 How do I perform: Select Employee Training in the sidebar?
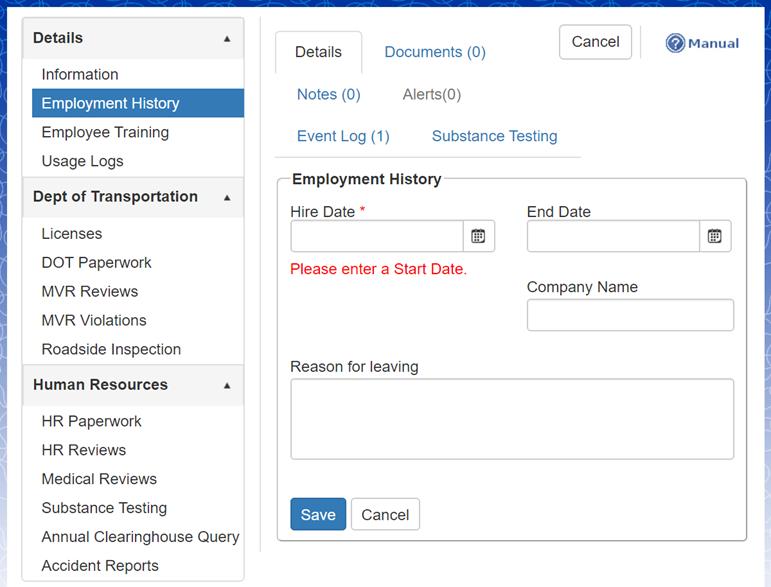tap(105, 132)
